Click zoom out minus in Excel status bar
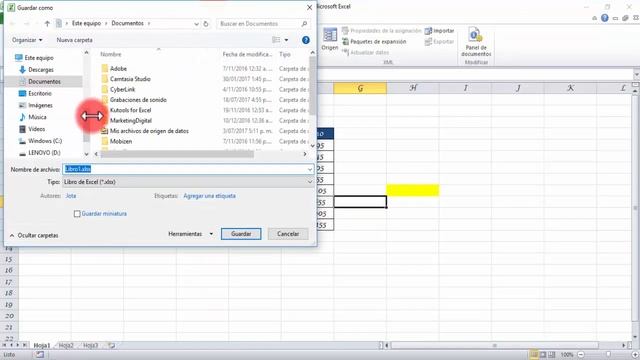Image resolution: width=640 pixels, height=360 pixels. click(x=581, y=355)
